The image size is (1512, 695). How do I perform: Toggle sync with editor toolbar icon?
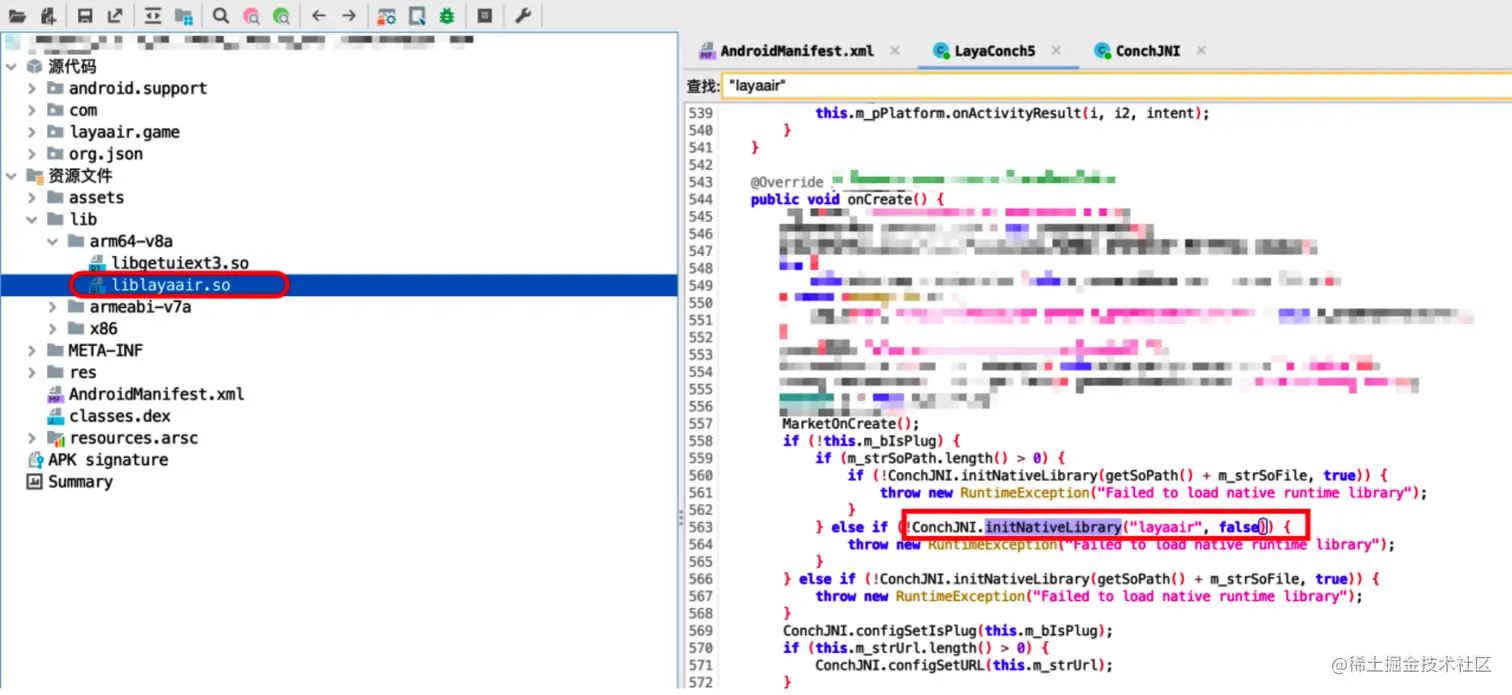[152, 16]
